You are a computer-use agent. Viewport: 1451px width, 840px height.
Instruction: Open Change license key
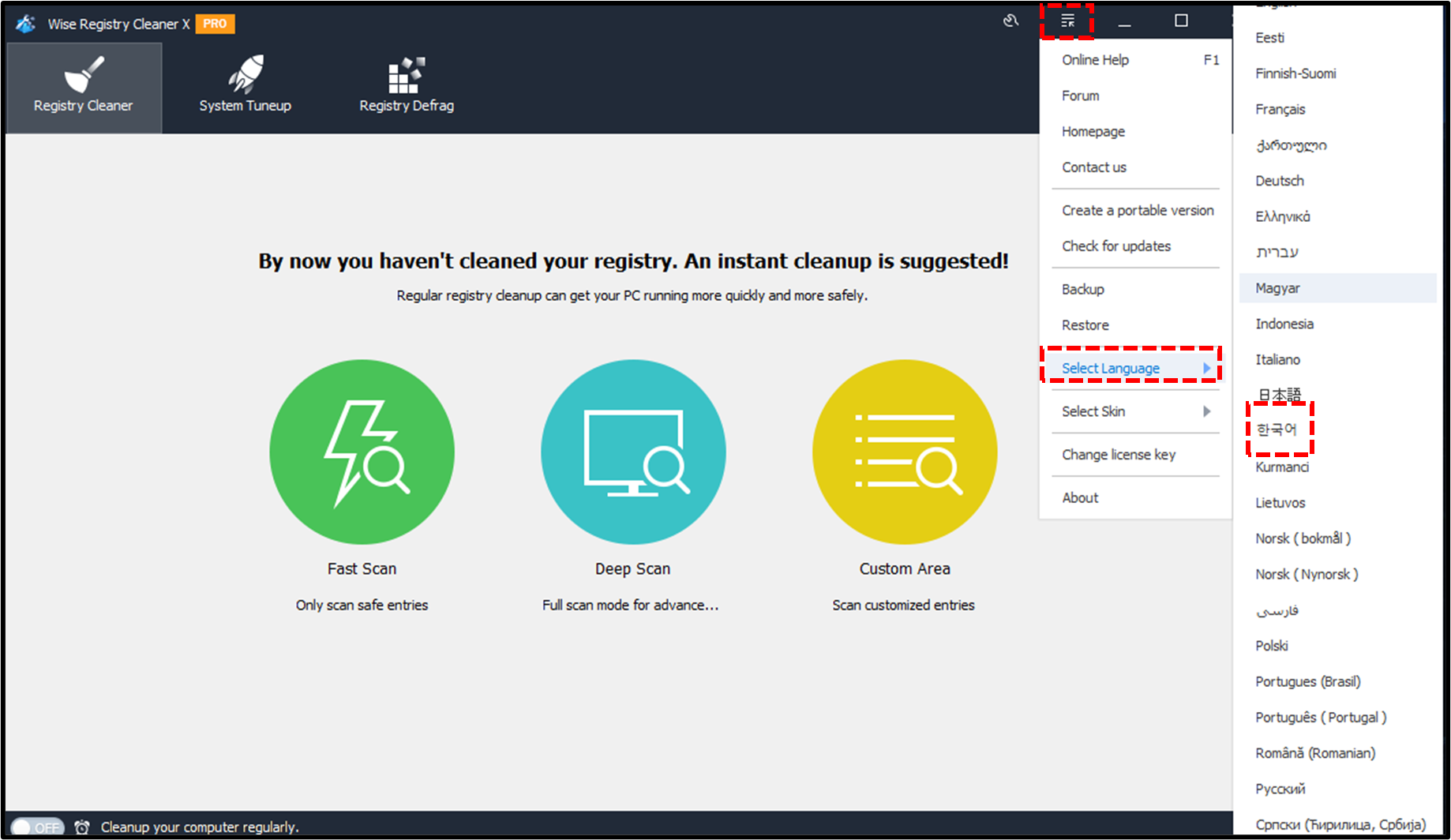1135,455
